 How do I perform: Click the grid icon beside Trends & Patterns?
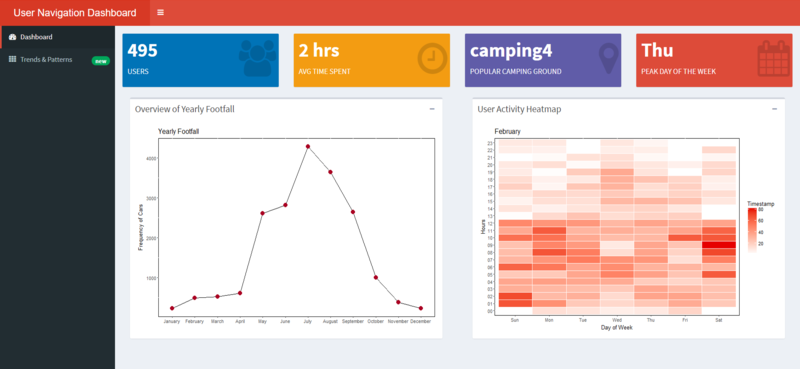13,60
